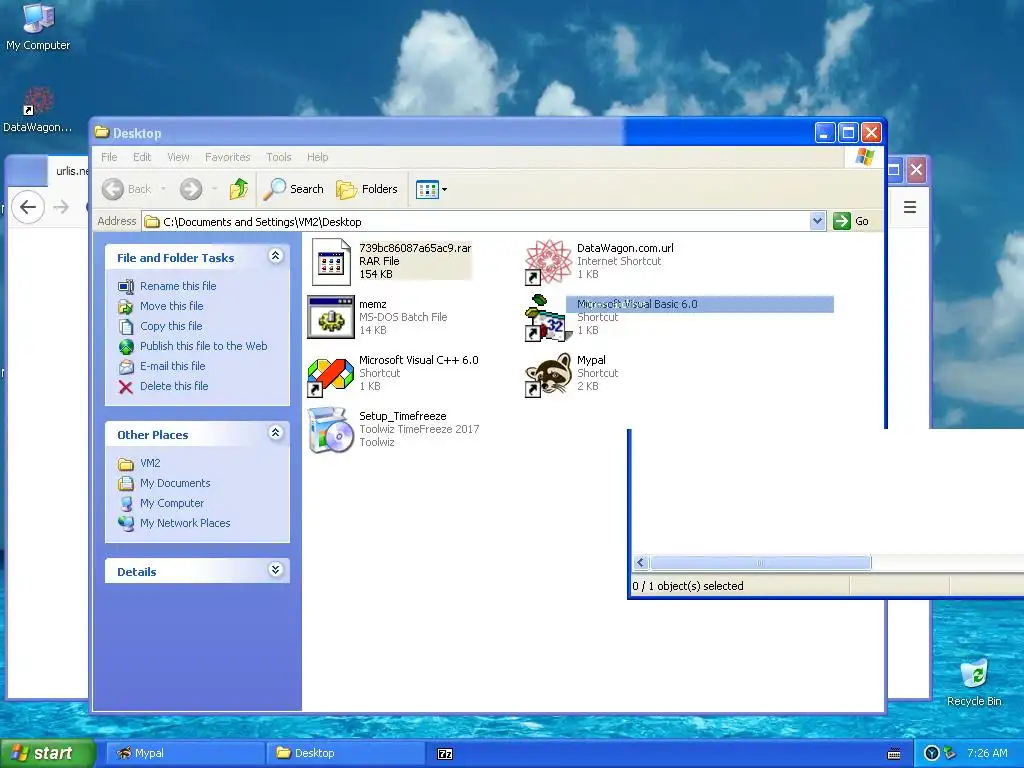
Task: Click the Forward arrow in Explorer toolbar
Action: (x=191, y=189)
